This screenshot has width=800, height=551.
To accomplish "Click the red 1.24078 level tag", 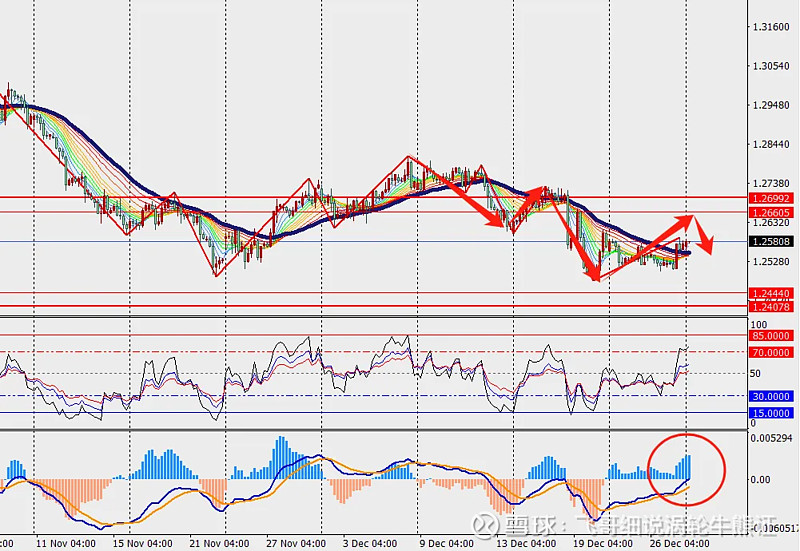I will pyautogui.click(x=771, y=307).
